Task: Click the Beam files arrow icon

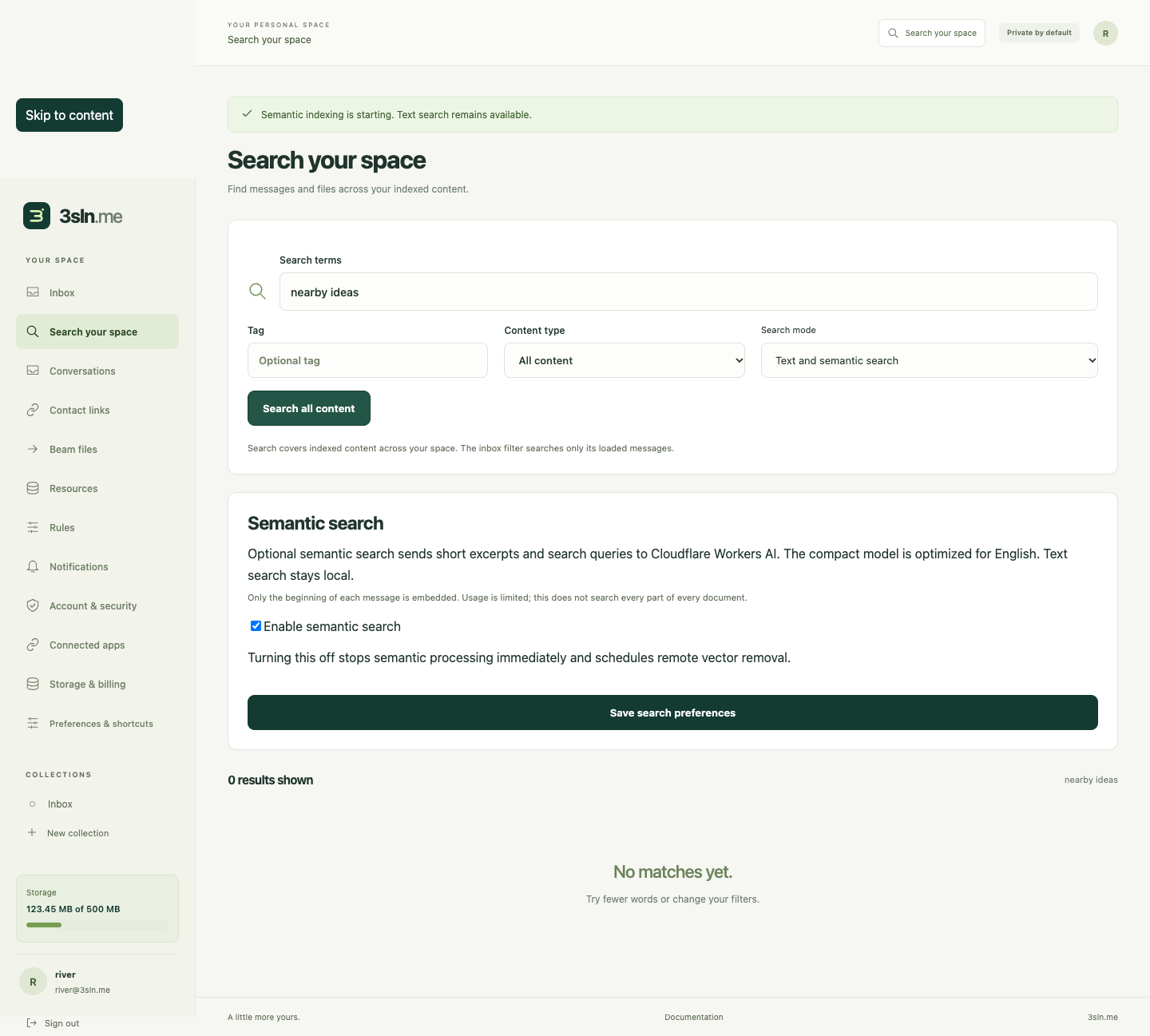Action: (x=33, y=449)
